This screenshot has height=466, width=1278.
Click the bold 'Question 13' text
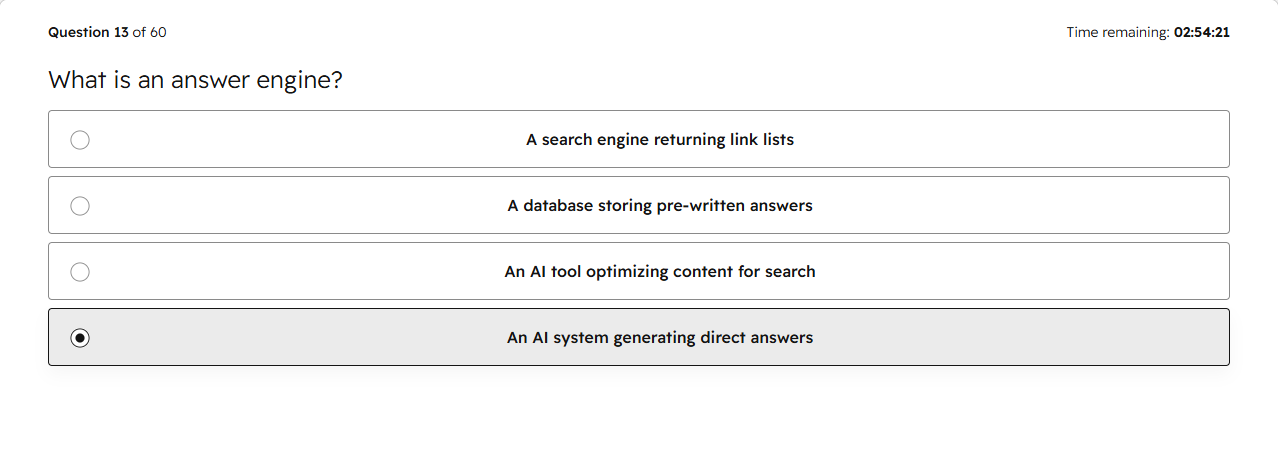tap(88, 32)
